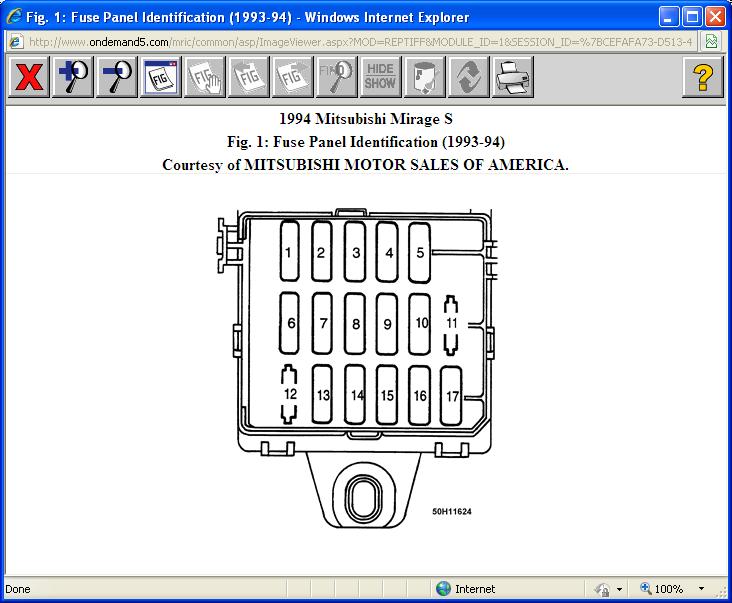Click the address bar URL field
Viewport: 732px width, 603px height.
pos(360,42)
